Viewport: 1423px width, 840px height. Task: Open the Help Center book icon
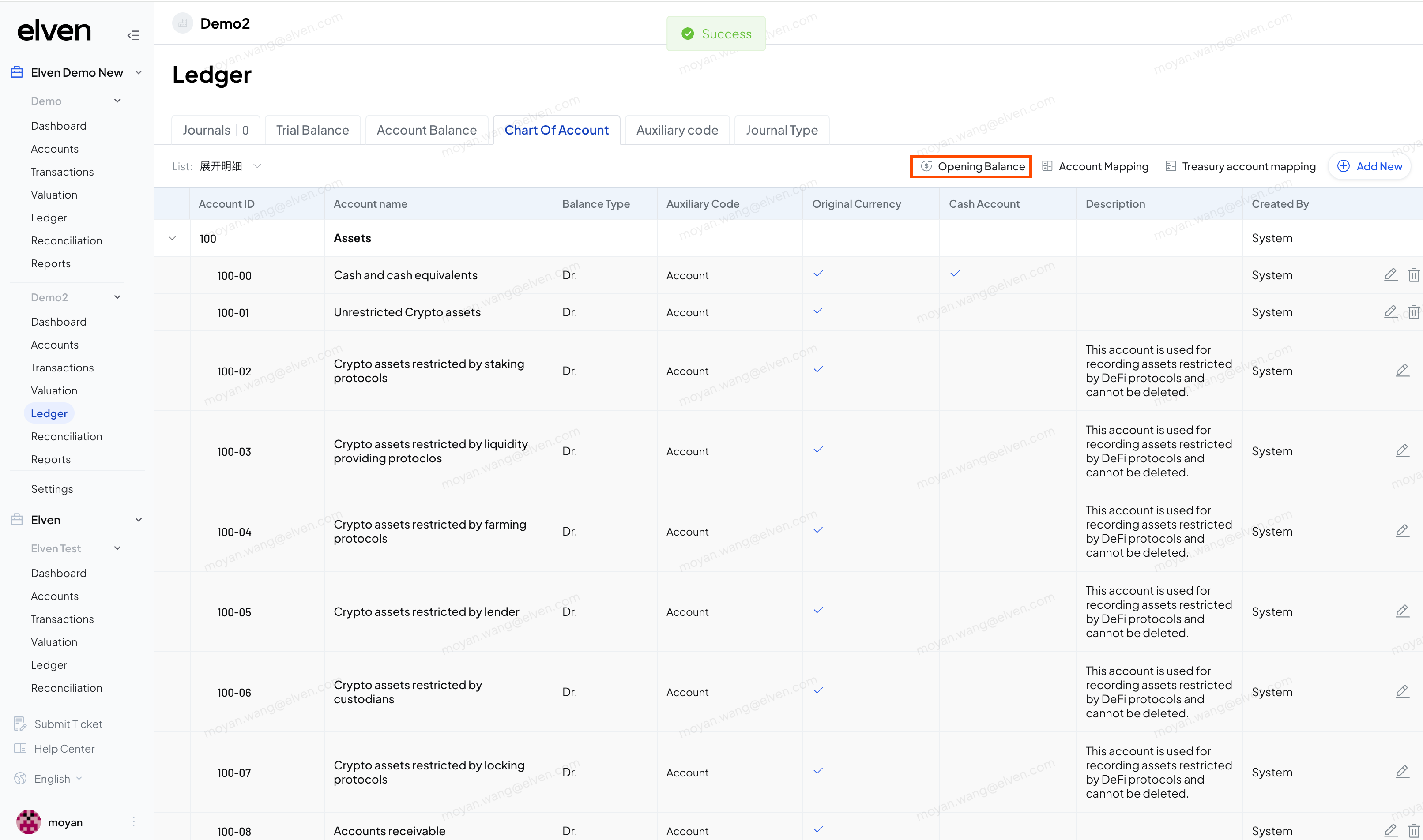[20, 748]
